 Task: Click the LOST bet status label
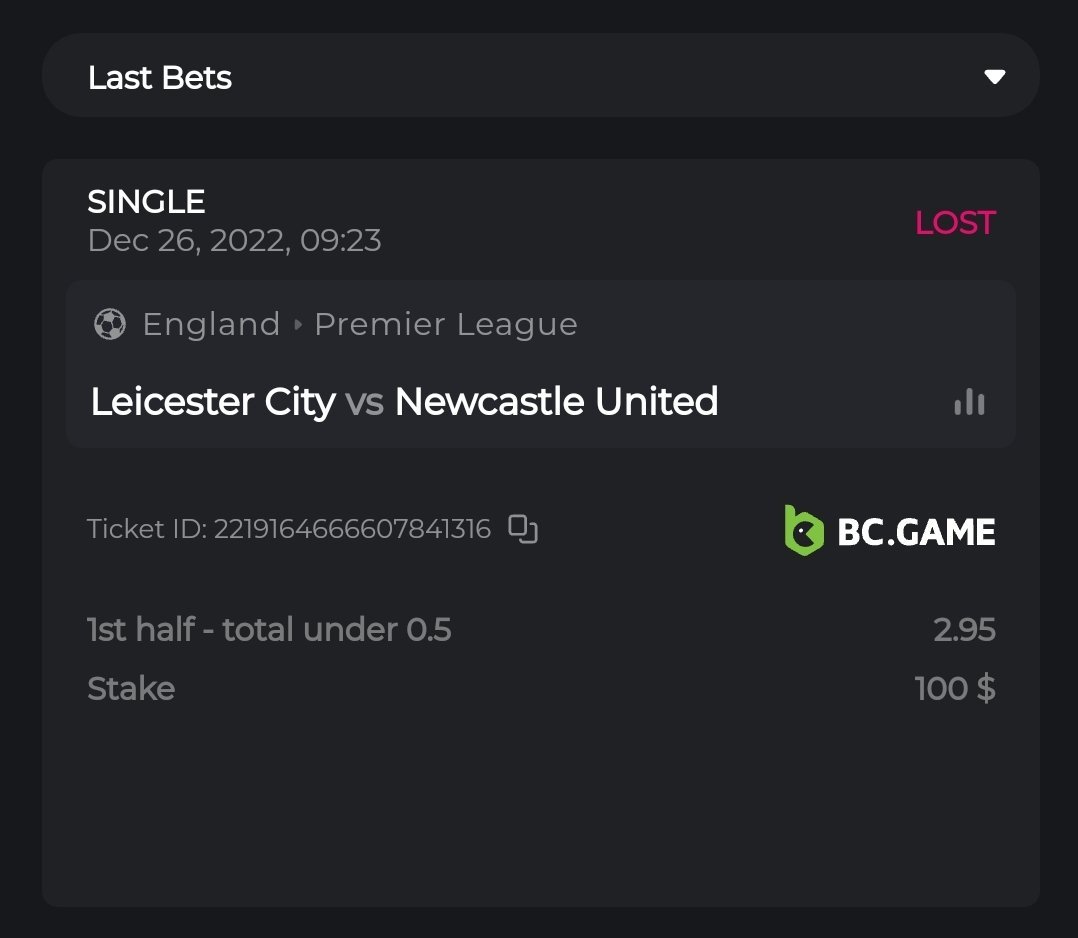pyautogui.click(x=955, y=222)
